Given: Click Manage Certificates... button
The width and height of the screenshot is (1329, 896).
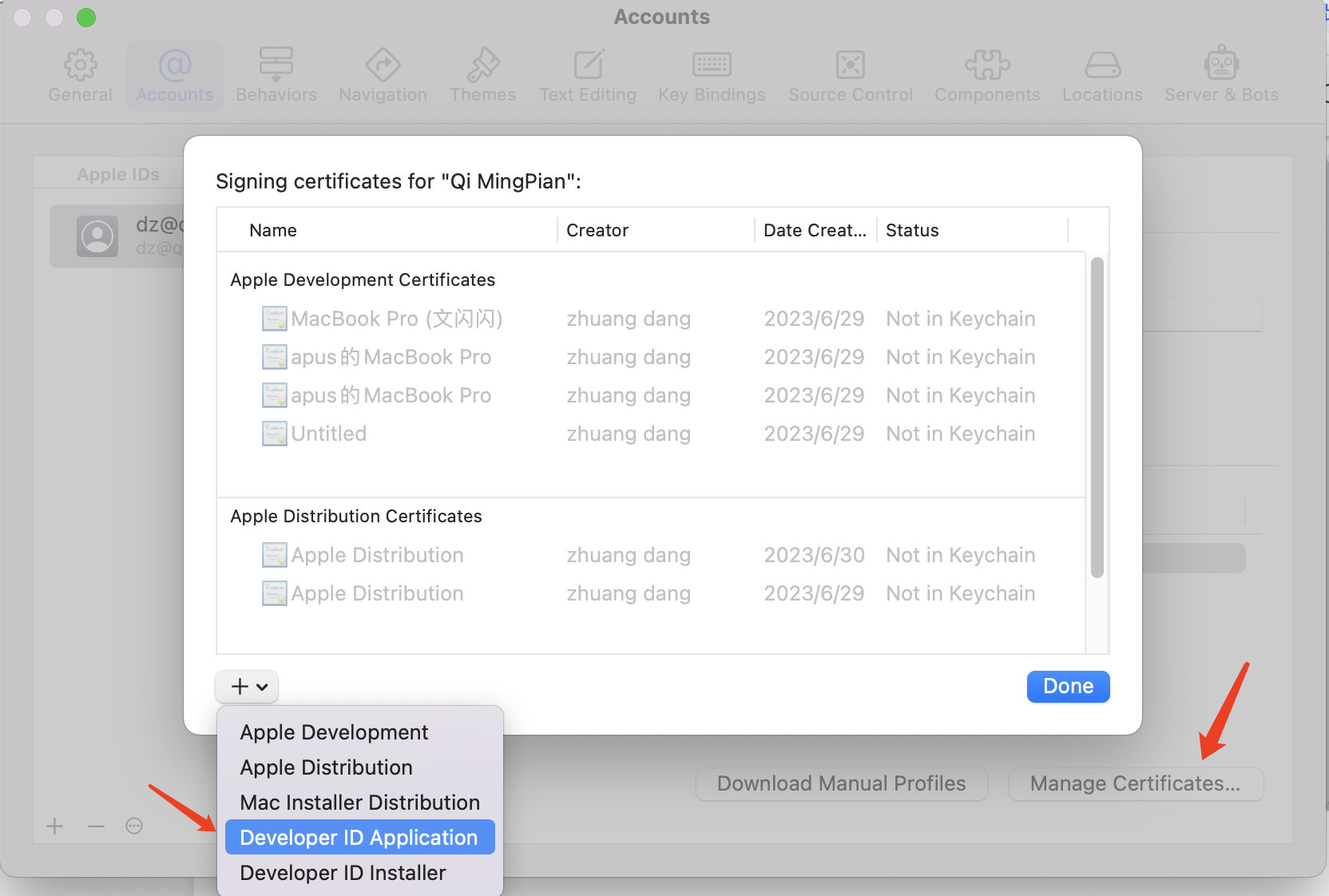Looking at the screenshot, I should (x=1136, y=784).
